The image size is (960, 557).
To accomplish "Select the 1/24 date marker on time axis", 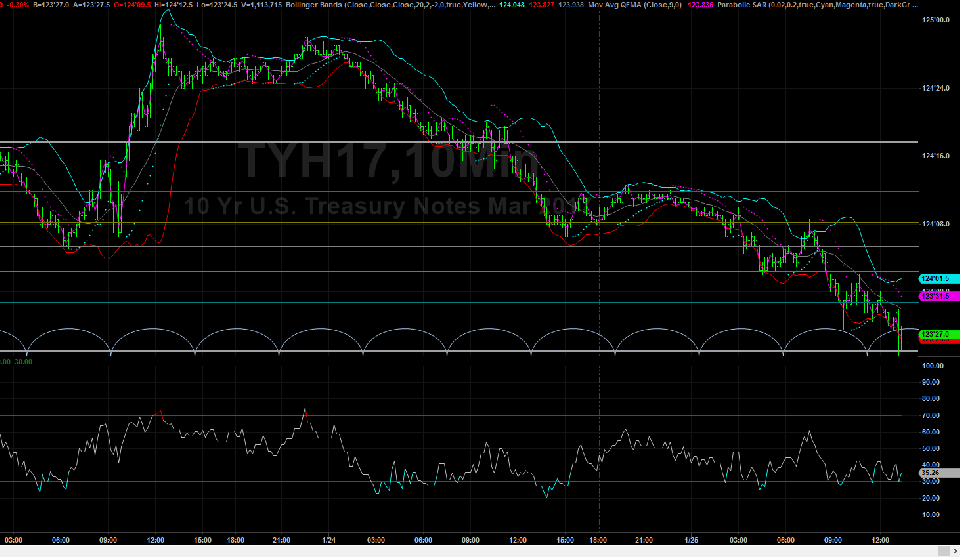I will pyautogui.click(x=327, y=540).
